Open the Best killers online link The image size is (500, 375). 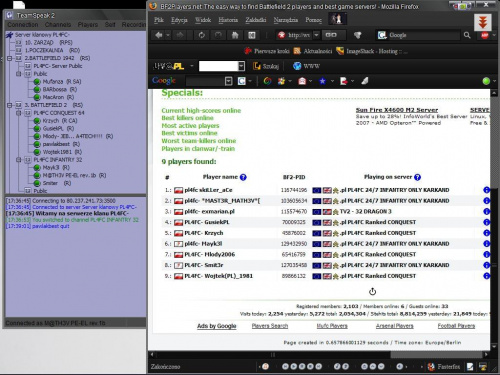(x=187, y=118)
